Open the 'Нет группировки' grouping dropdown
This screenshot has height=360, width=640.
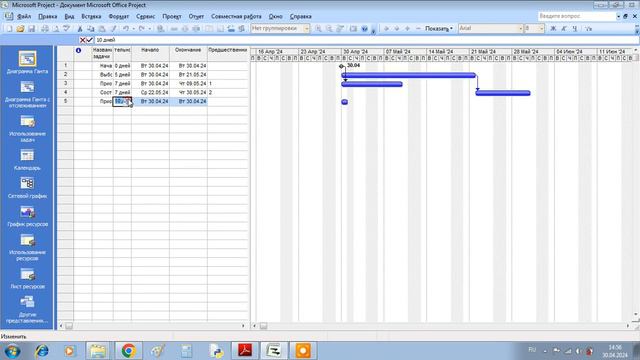click(x=307, y=29)
